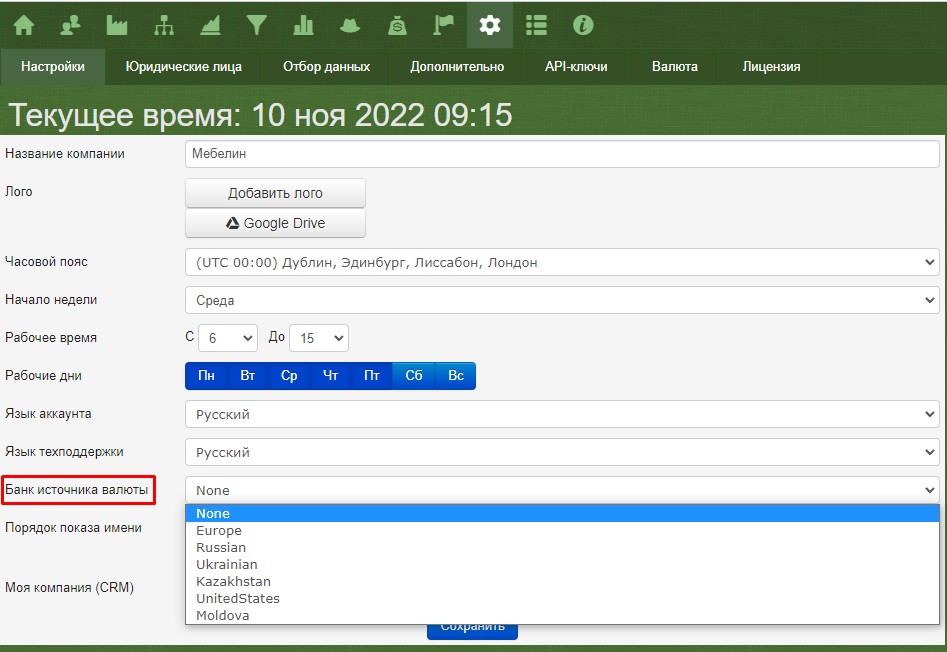Collapse the Банк источника валюты dropdown
Image resolution: width=947 pixels, height=652 pixels.
click(x=562, y=490)
